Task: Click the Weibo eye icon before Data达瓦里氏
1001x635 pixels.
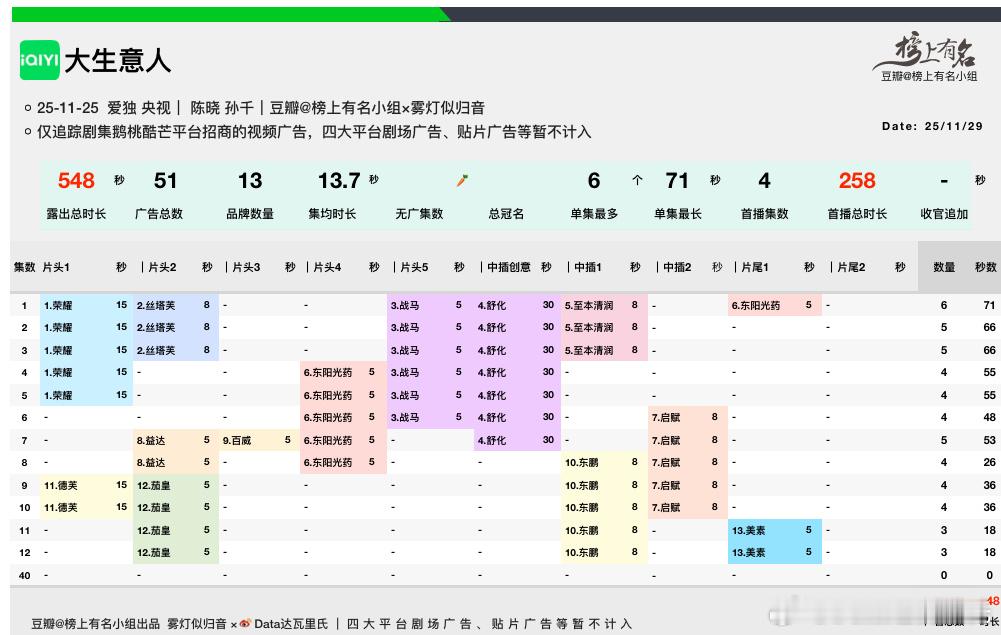Action: (245, 624)
